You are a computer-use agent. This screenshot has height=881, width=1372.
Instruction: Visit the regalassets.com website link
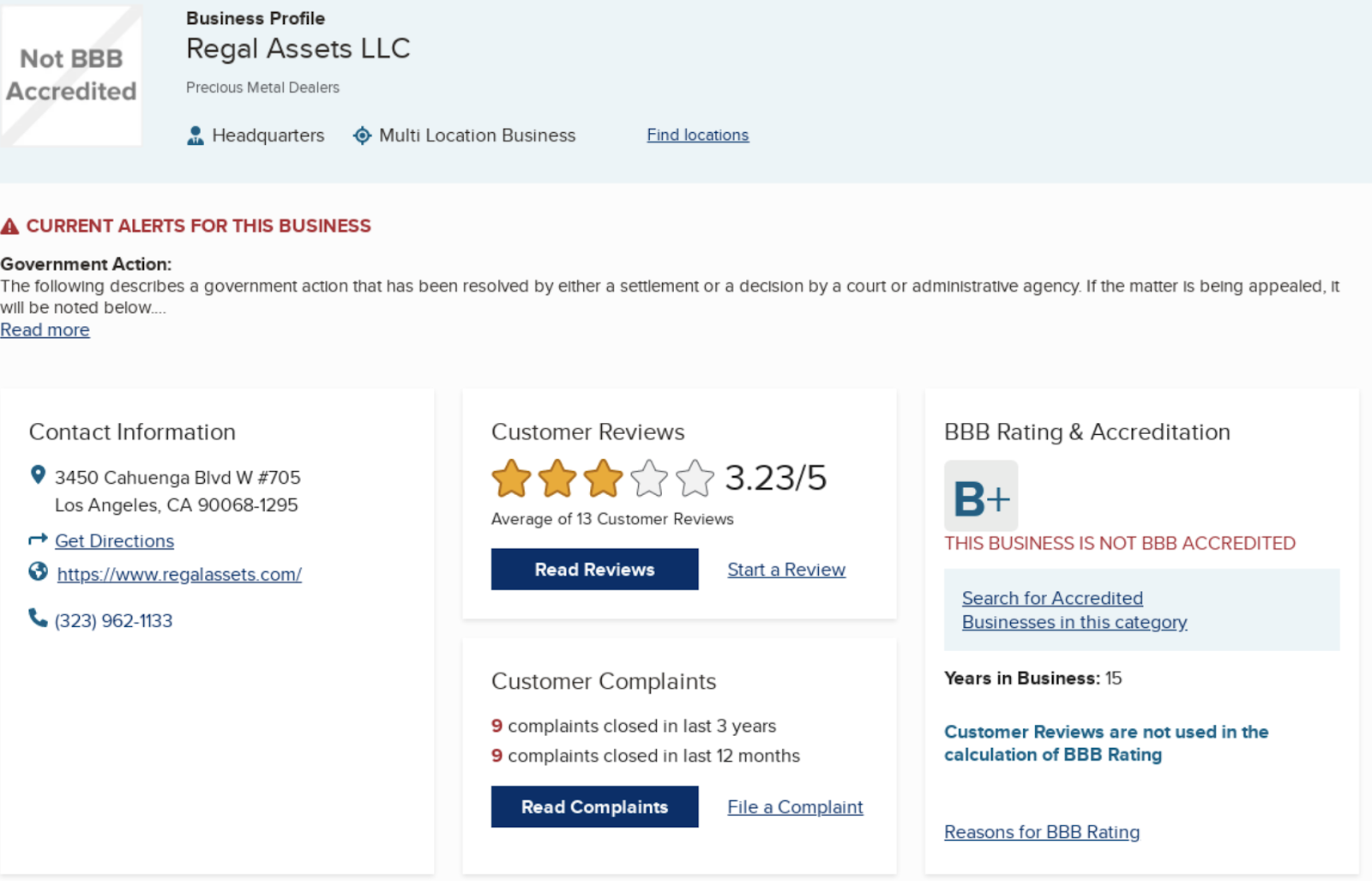click(179, 575)
